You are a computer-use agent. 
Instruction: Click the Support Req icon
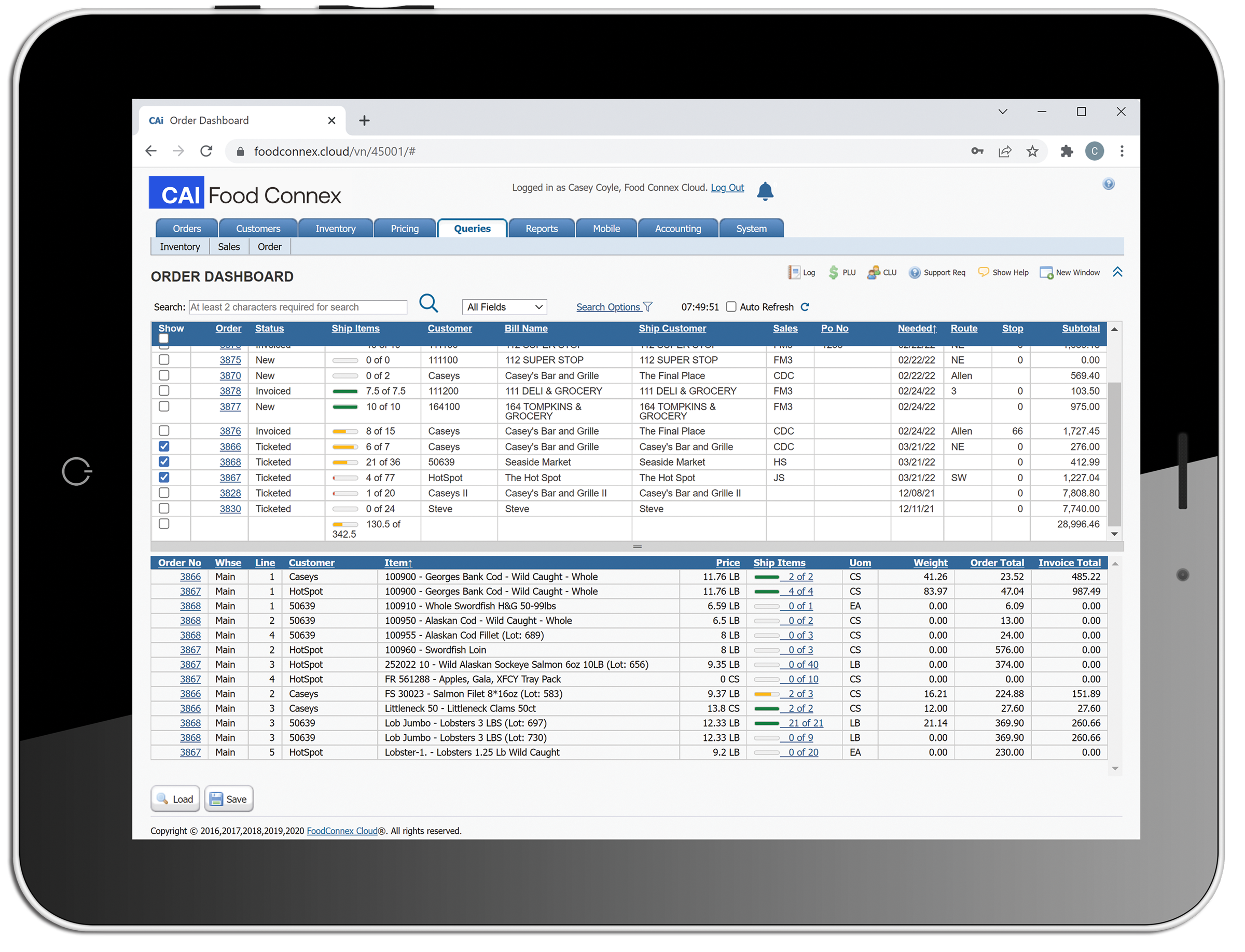tap(914, 273)
